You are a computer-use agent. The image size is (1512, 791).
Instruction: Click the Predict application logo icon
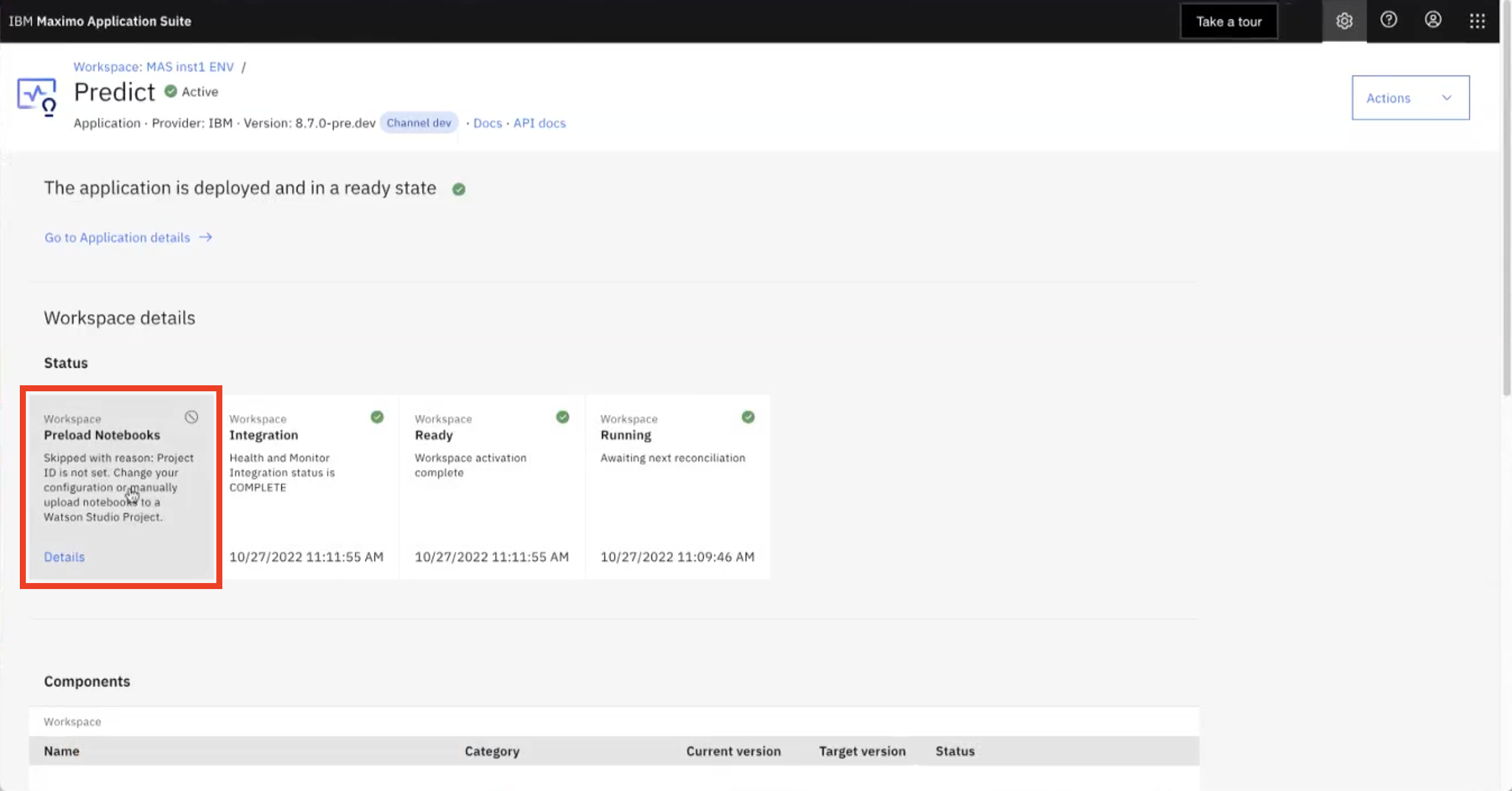click(x=37, y=96)
